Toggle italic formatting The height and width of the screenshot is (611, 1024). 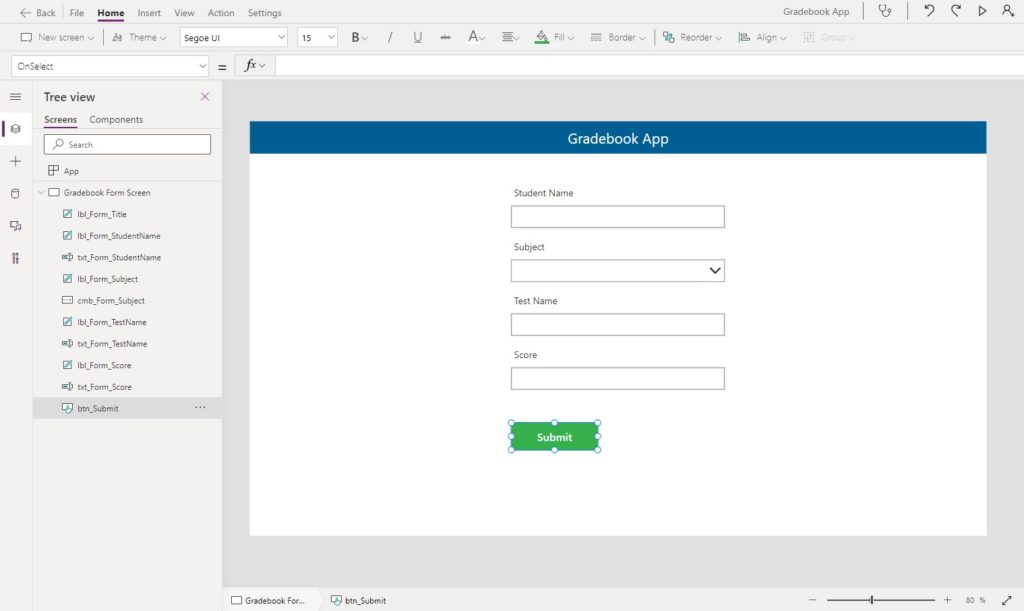tap(390, 37)
